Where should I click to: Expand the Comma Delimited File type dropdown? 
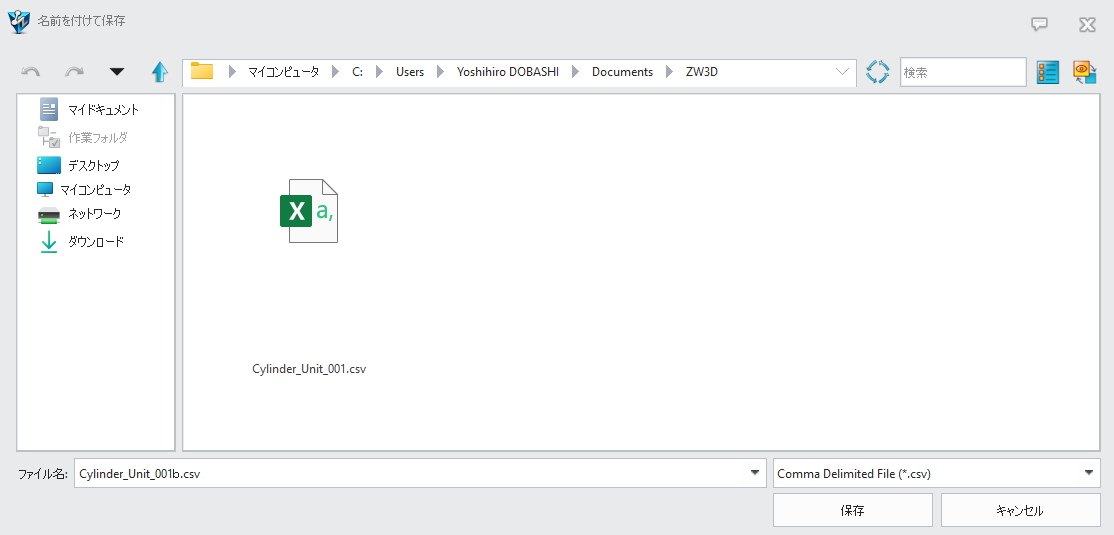(x=1089, y=474)
